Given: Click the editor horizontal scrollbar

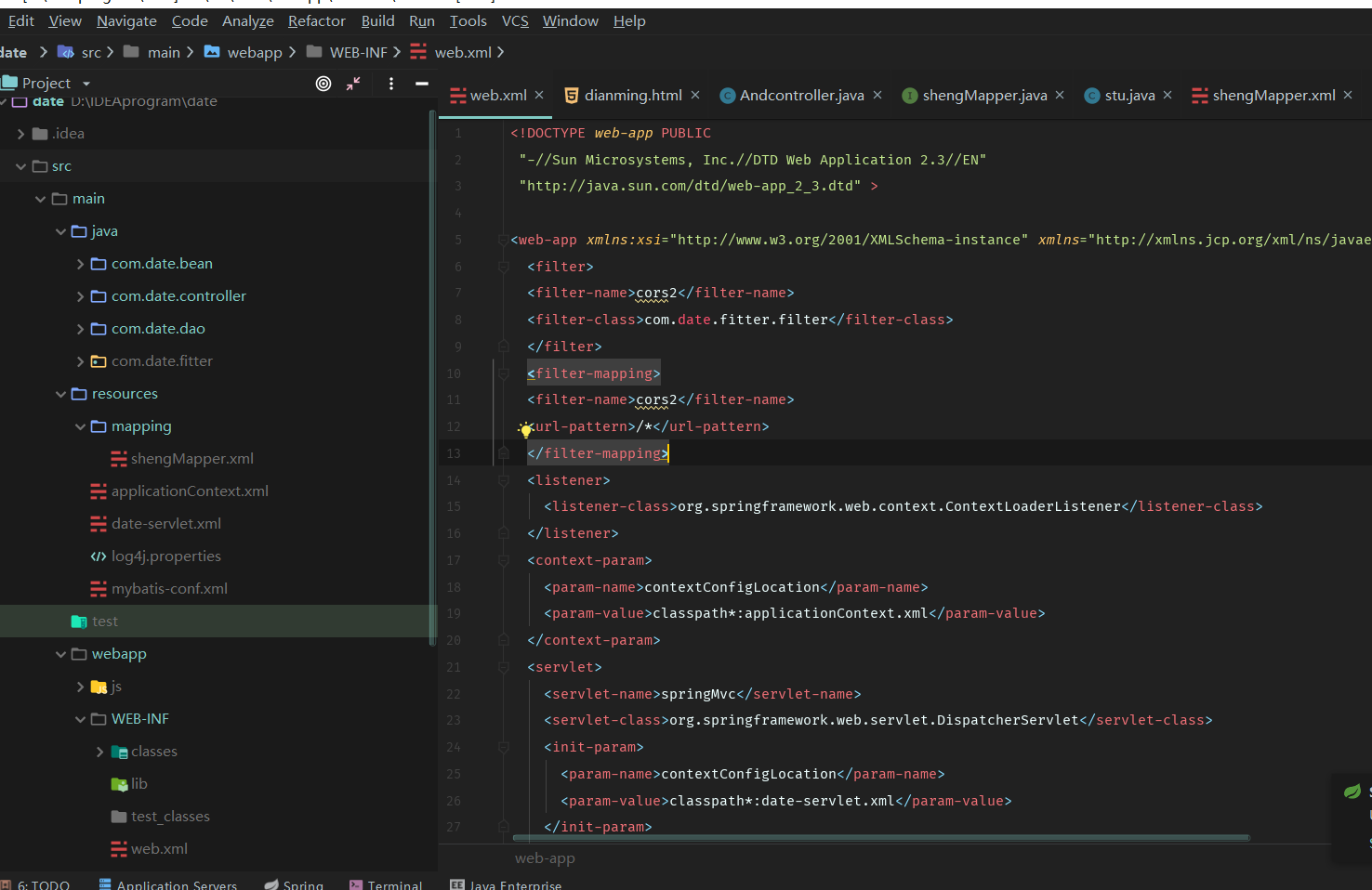Looking at the screenshot, I should coord(881,838).
